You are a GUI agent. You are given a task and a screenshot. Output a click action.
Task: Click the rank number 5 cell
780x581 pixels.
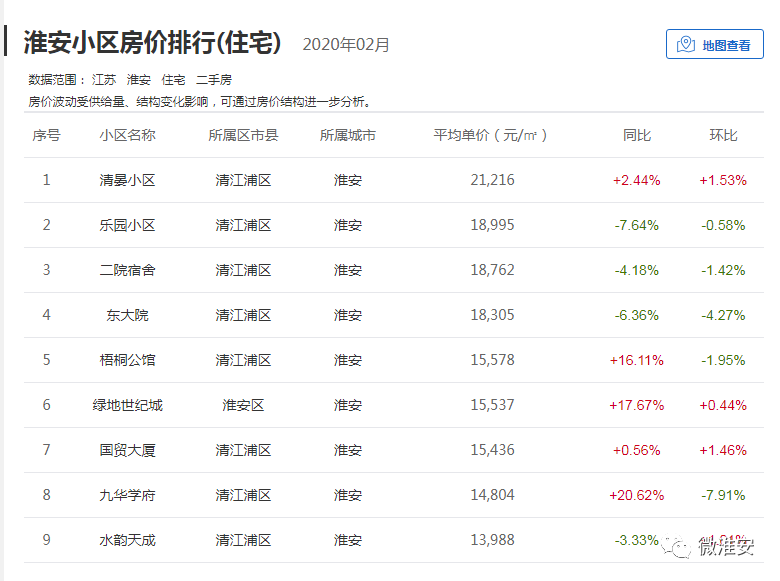coord(46,360)
